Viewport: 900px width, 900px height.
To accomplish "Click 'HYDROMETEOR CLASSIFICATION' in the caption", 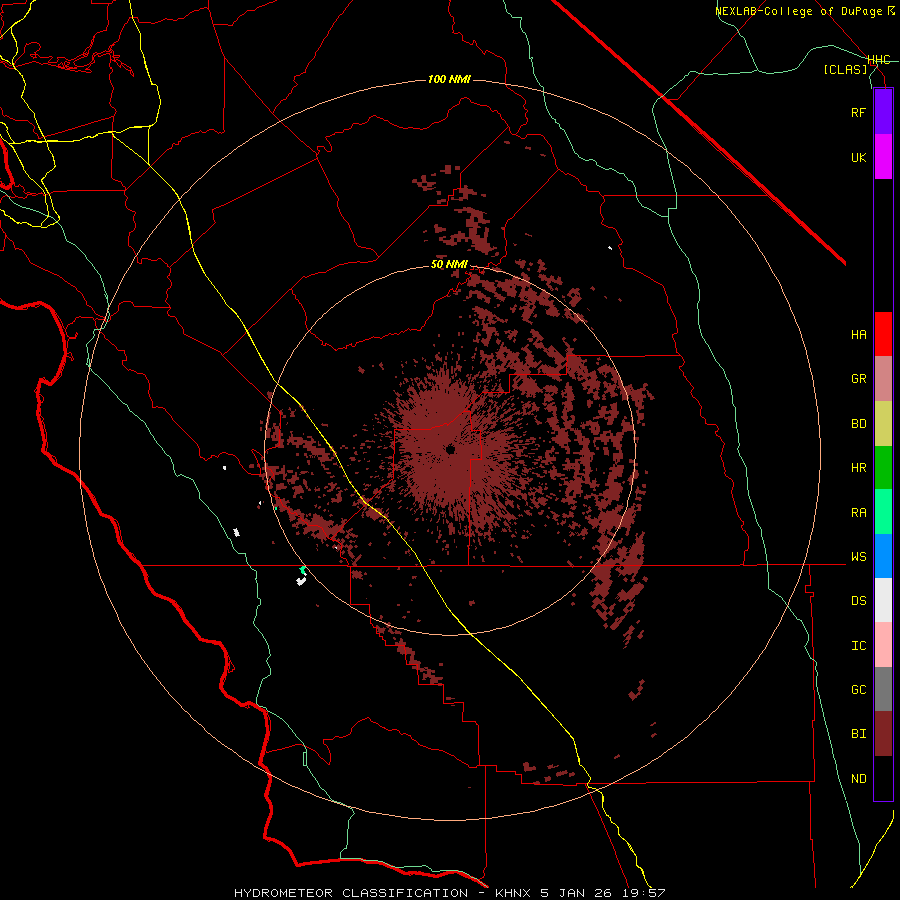I will [351, 893].
